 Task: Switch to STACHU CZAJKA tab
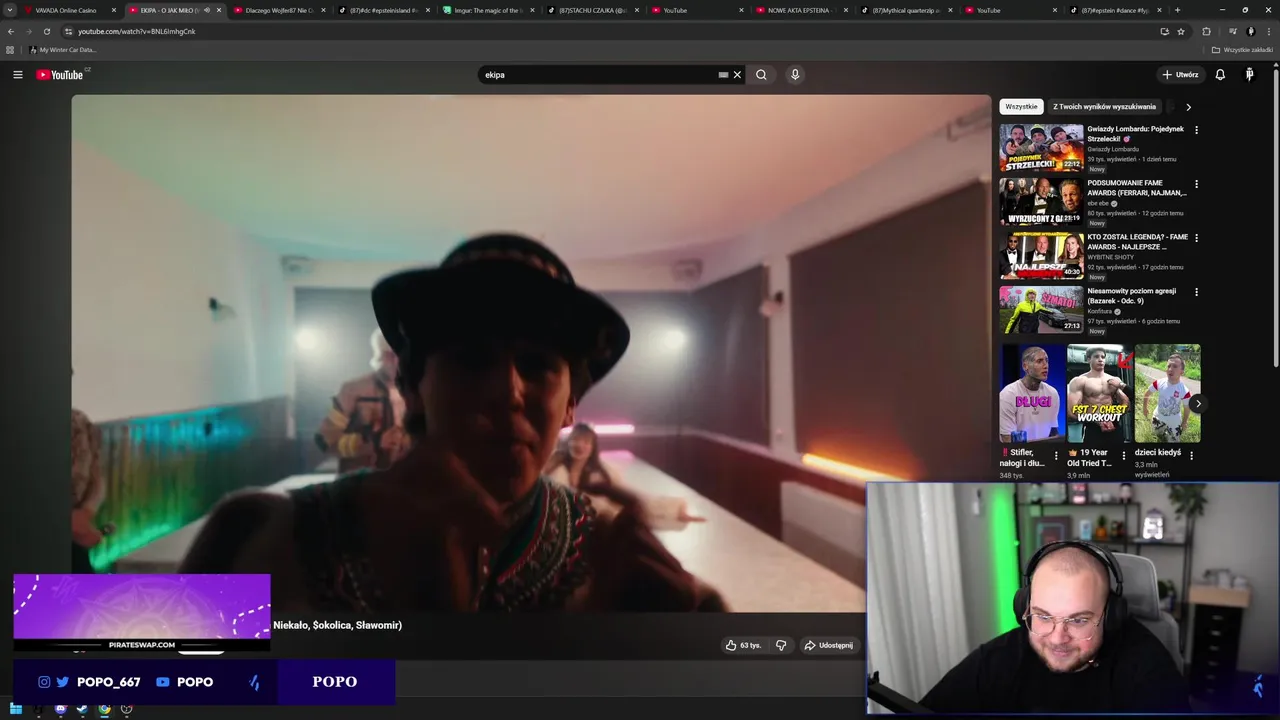(594, 10)
